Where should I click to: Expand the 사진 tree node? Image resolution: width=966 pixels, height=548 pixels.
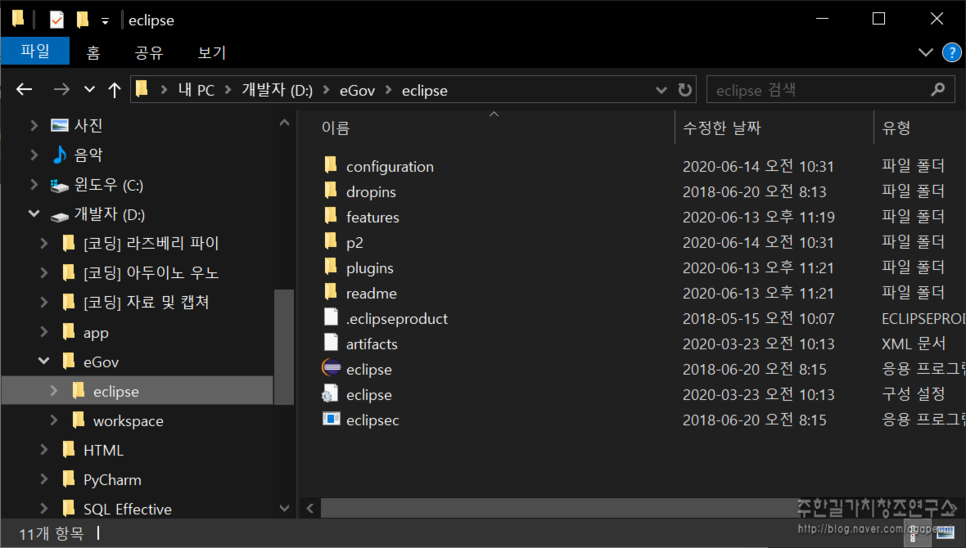point(34,126)
